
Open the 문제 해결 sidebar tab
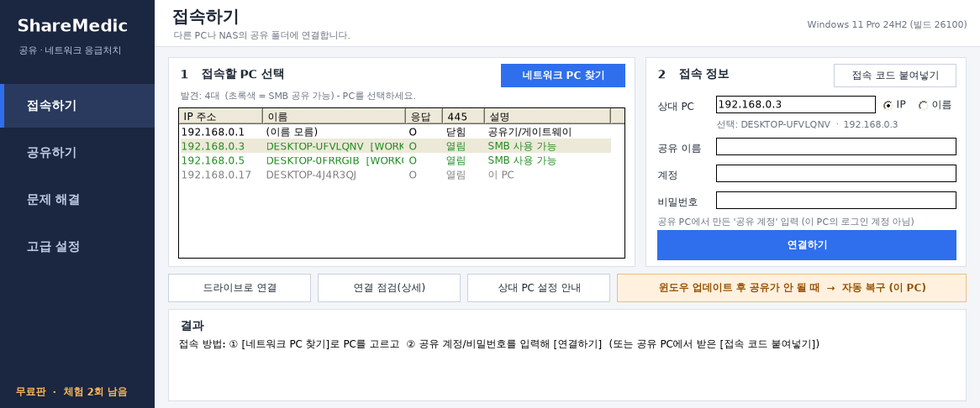point(77,200)
